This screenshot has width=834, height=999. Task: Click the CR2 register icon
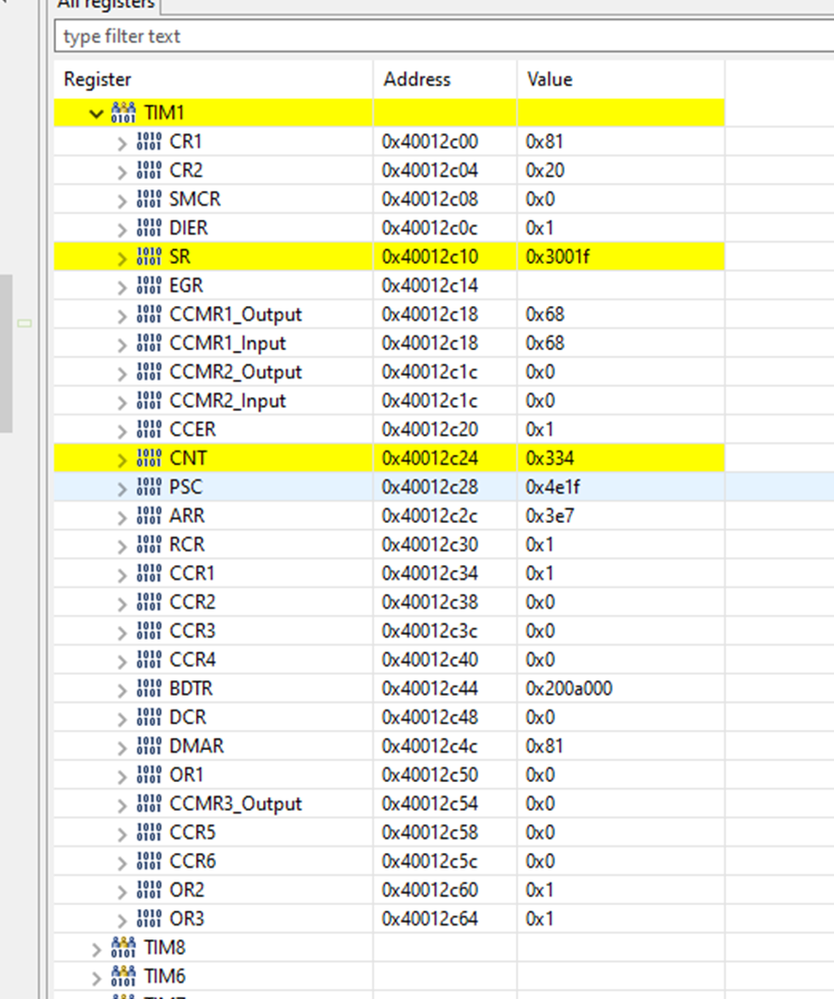(148, 170)
